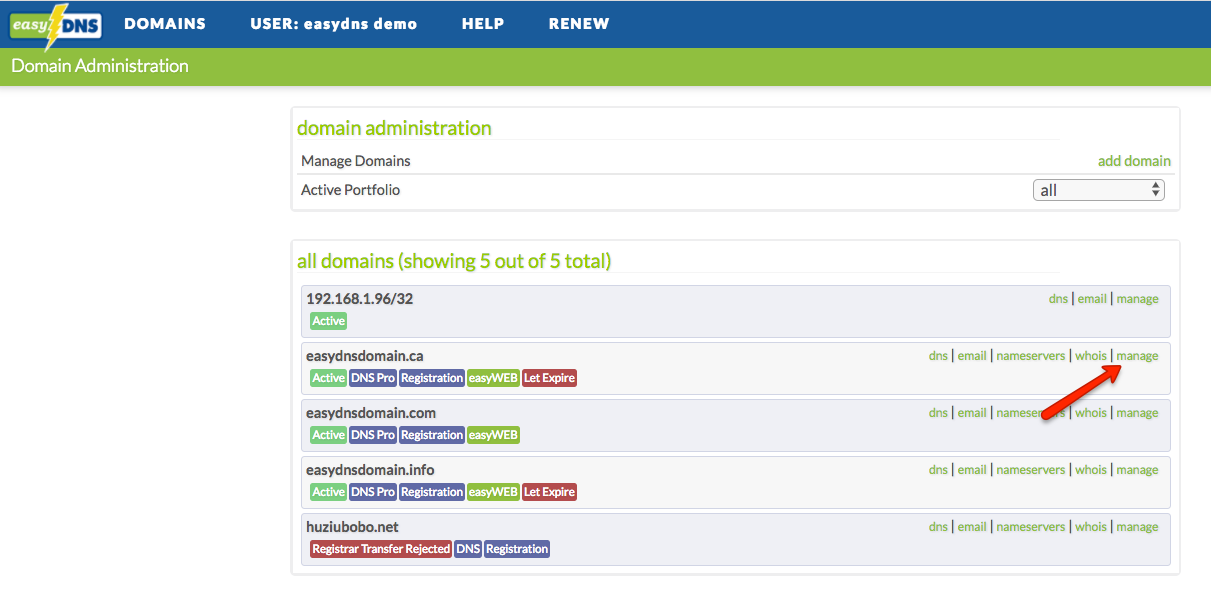Click Active badge under 192.168.1.96/32

click(x=328, y=321)
